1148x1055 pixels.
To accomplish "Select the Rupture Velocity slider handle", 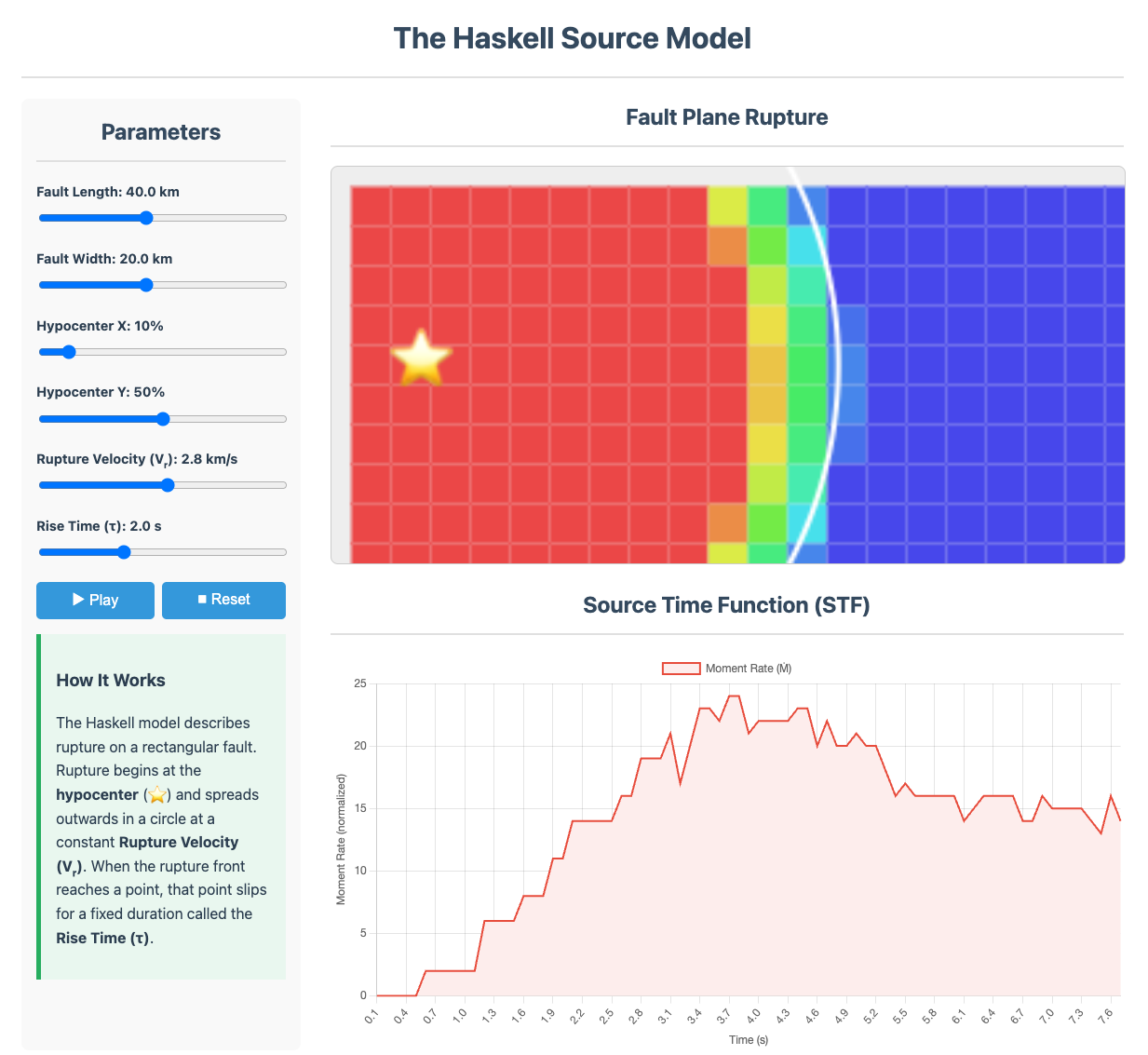I will [167, 485].
